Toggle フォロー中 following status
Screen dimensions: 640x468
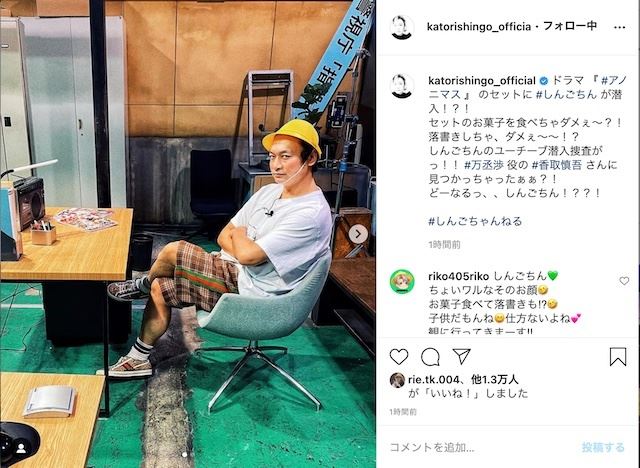click(570, 27)
